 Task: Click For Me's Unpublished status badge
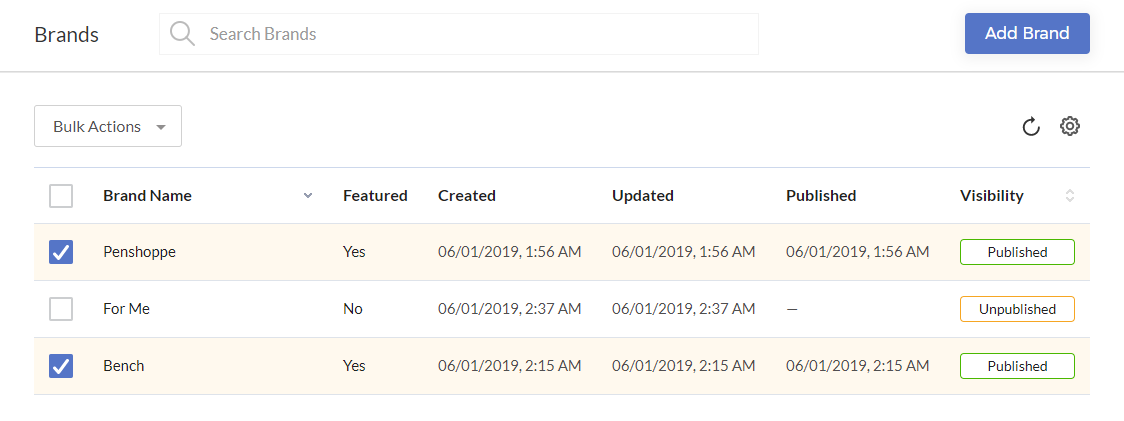pos(1017,309)
